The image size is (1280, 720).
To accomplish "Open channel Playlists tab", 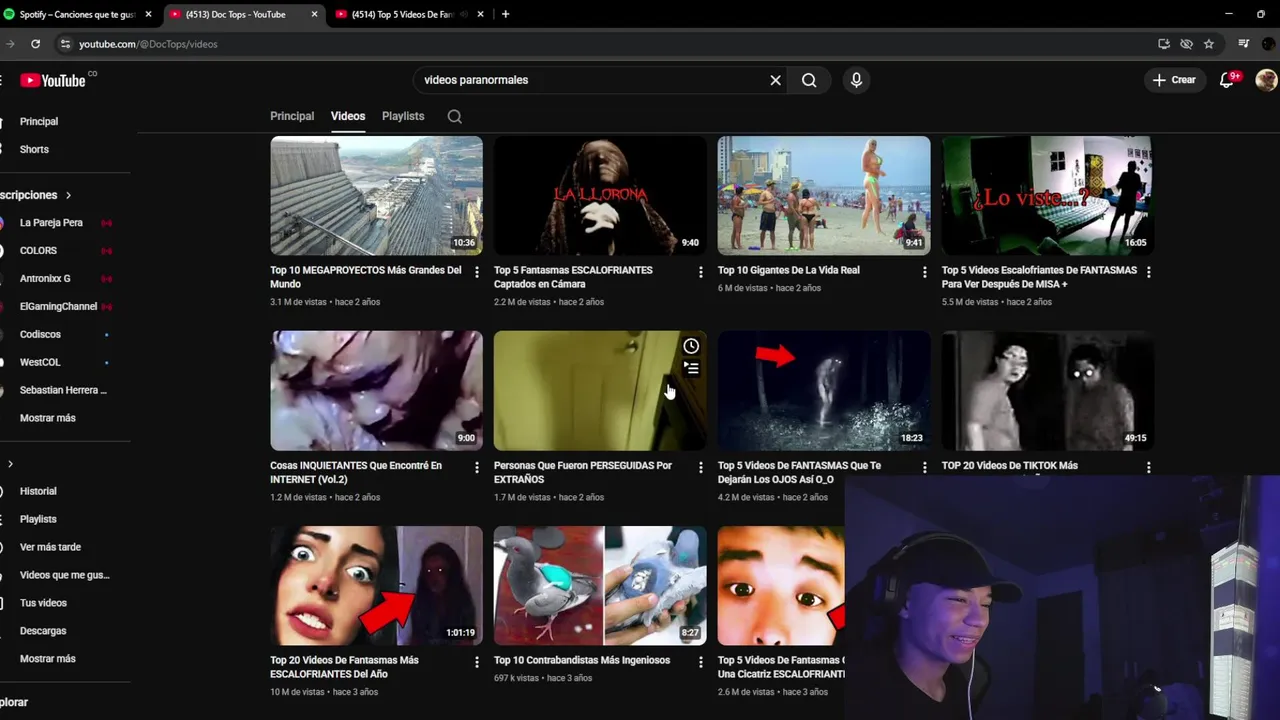I will (403, 116).
